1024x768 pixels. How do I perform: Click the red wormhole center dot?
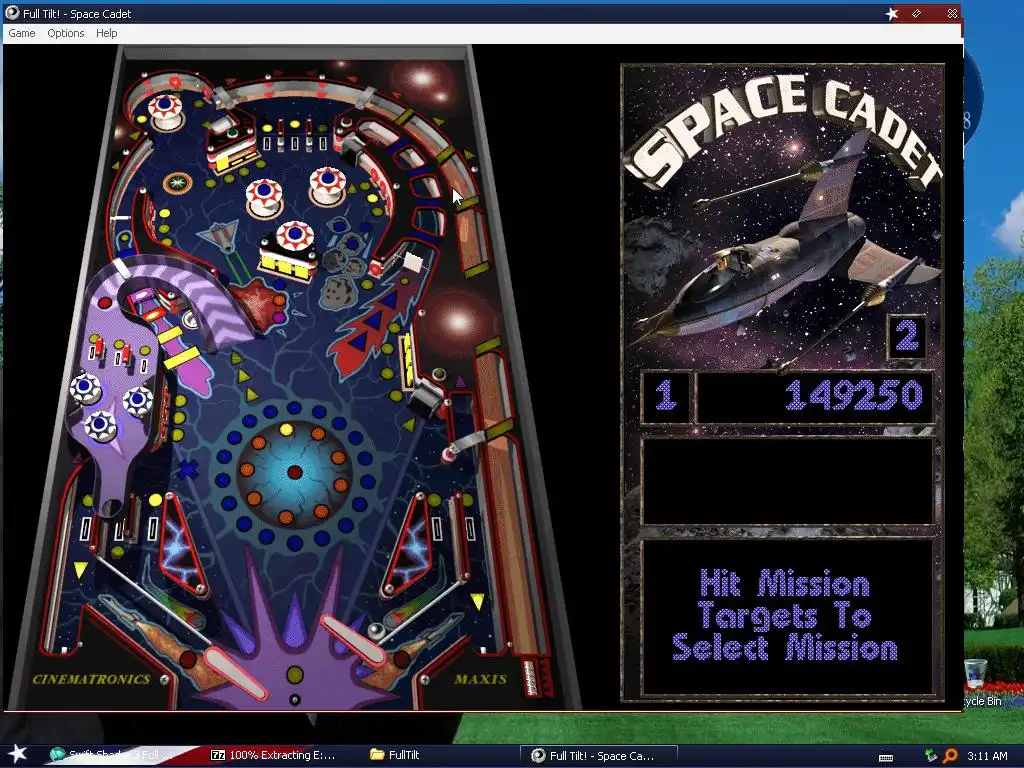coord(295,472)
